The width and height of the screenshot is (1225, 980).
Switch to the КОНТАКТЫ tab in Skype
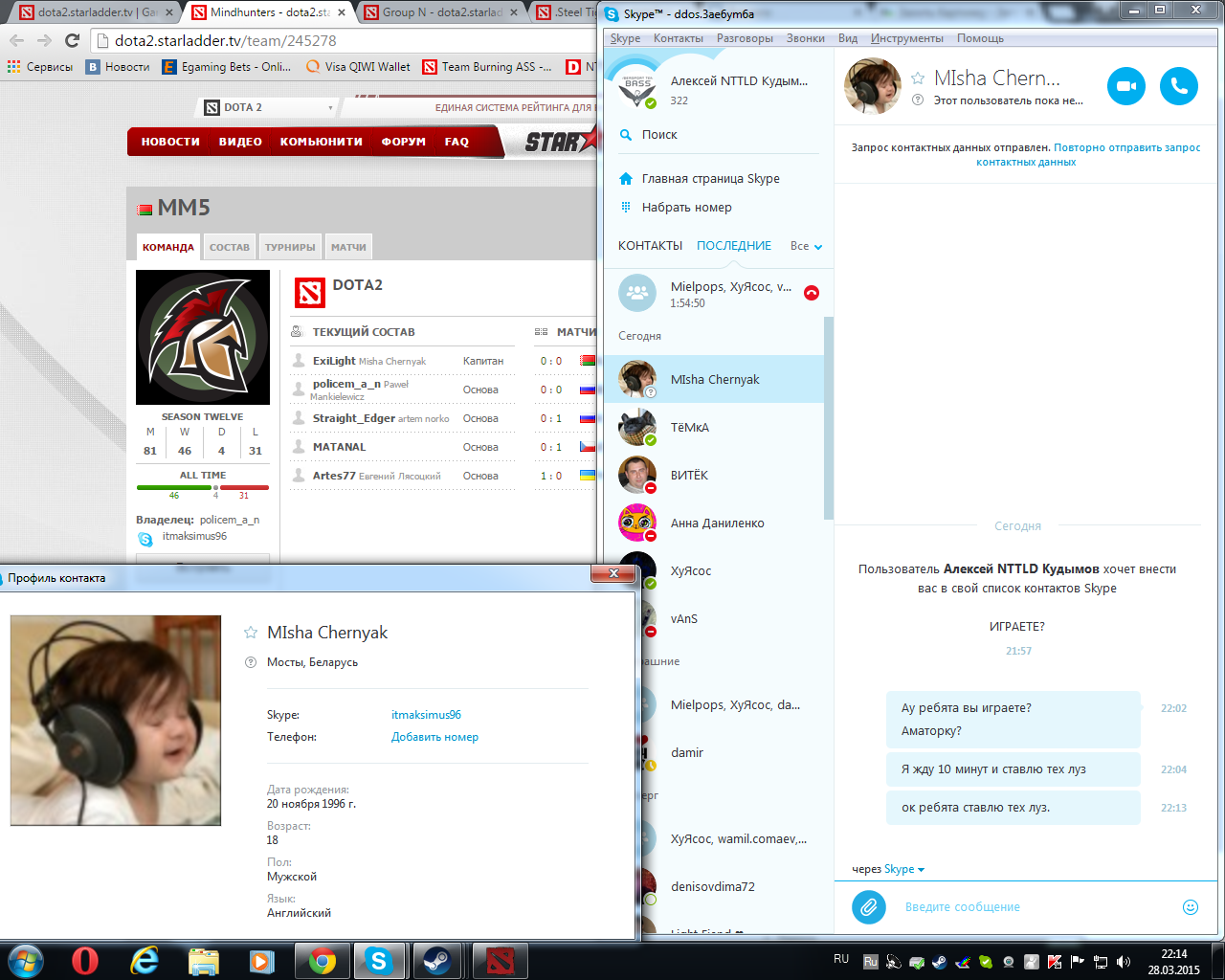651,246
